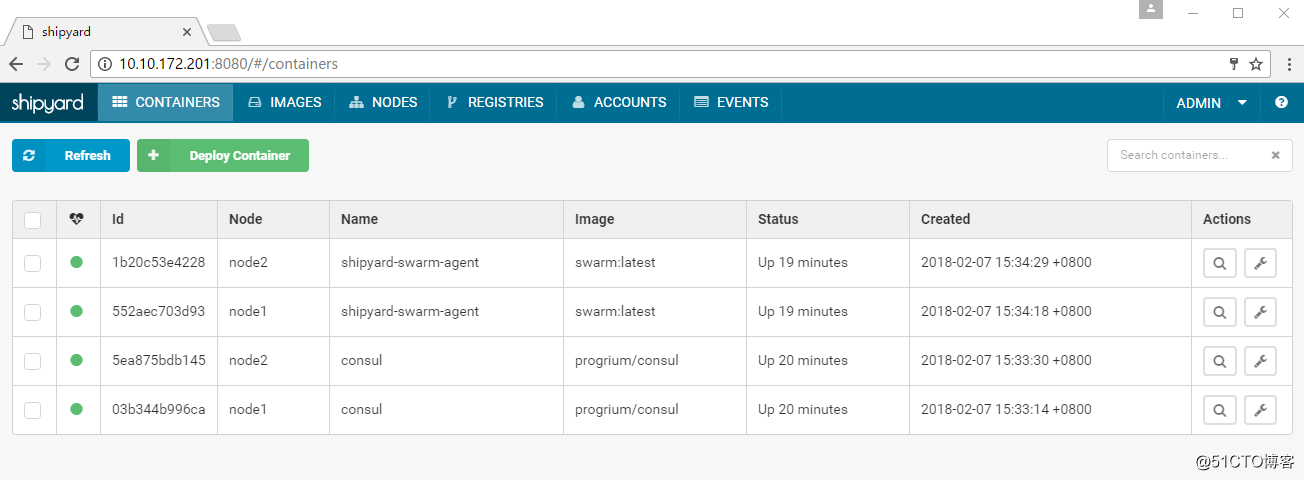Click container id 552aec703d93
The height and width of the screenshot is (480, 1304).
[158, 312]
